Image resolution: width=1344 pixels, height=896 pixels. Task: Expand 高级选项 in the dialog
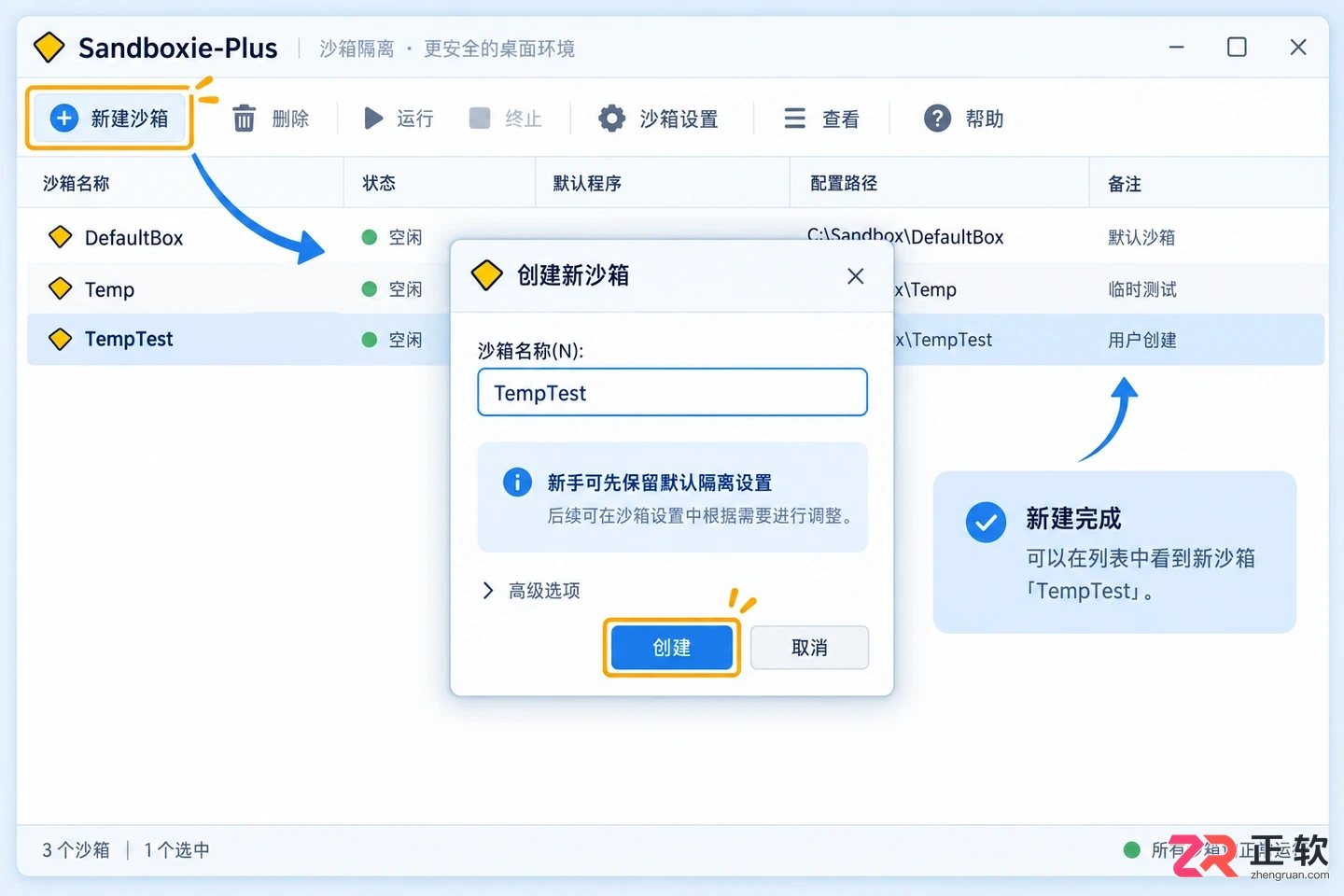[531, 590]
